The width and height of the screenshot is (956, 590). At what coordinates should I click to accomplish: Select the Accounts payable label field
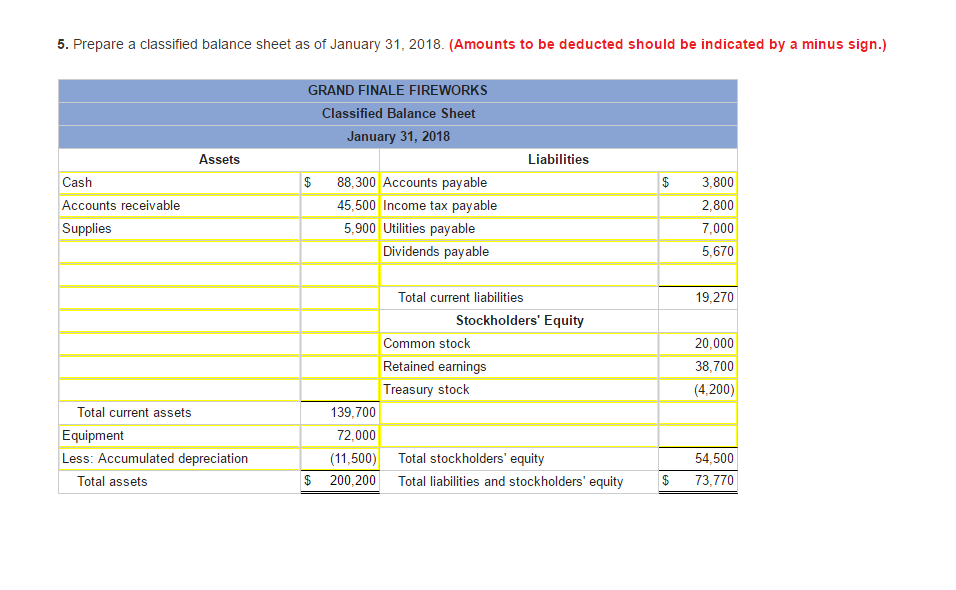point(519,183)
